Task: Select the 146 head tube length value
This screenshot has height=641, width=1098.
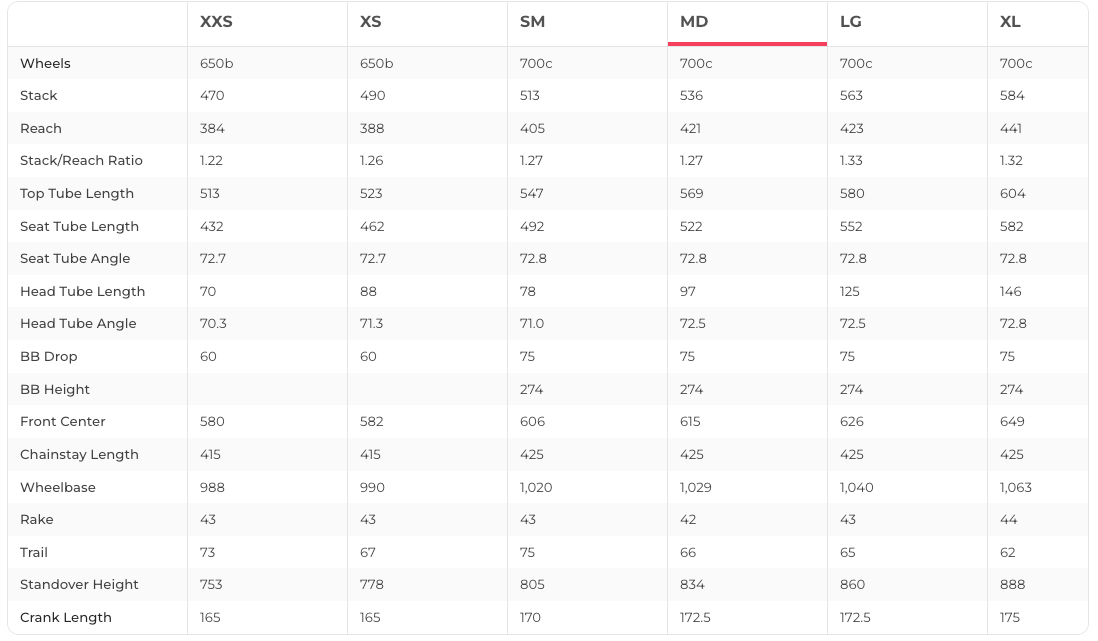Action: click(x=1011, y=291)
